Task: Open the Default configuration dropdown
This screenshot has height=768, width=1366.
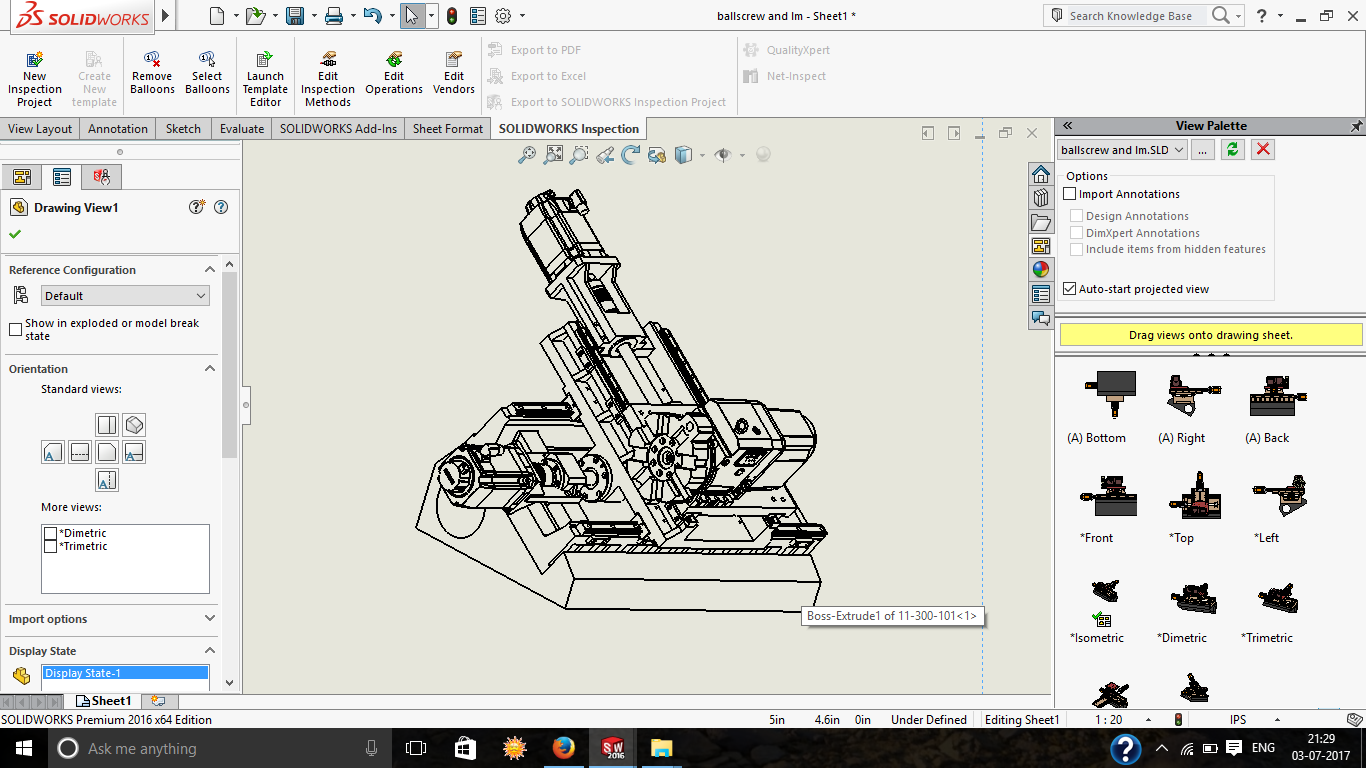Action: [x=126, y=296]
